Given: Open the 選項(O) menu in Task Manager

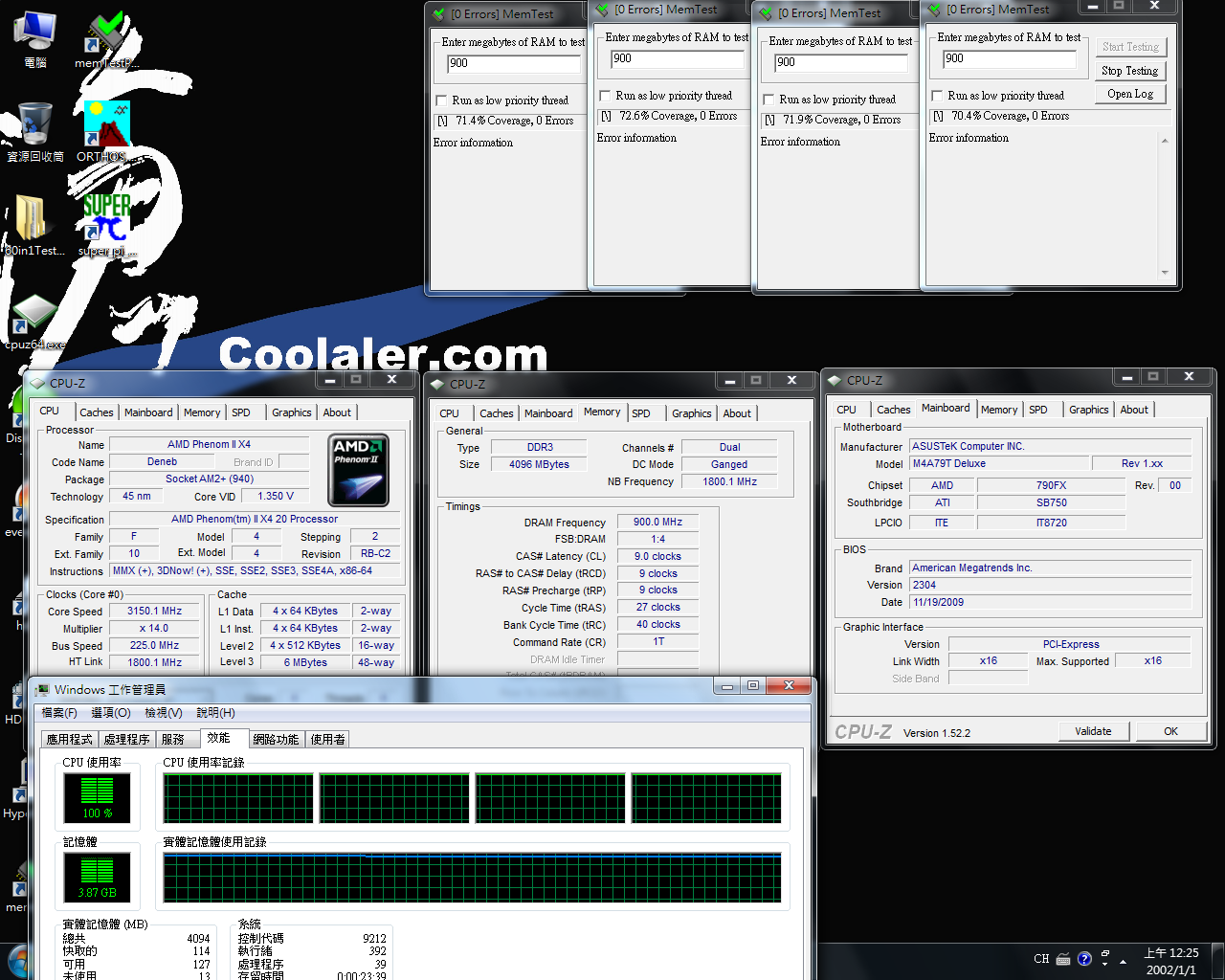Looking at the screenshot, I should (111, 713).
